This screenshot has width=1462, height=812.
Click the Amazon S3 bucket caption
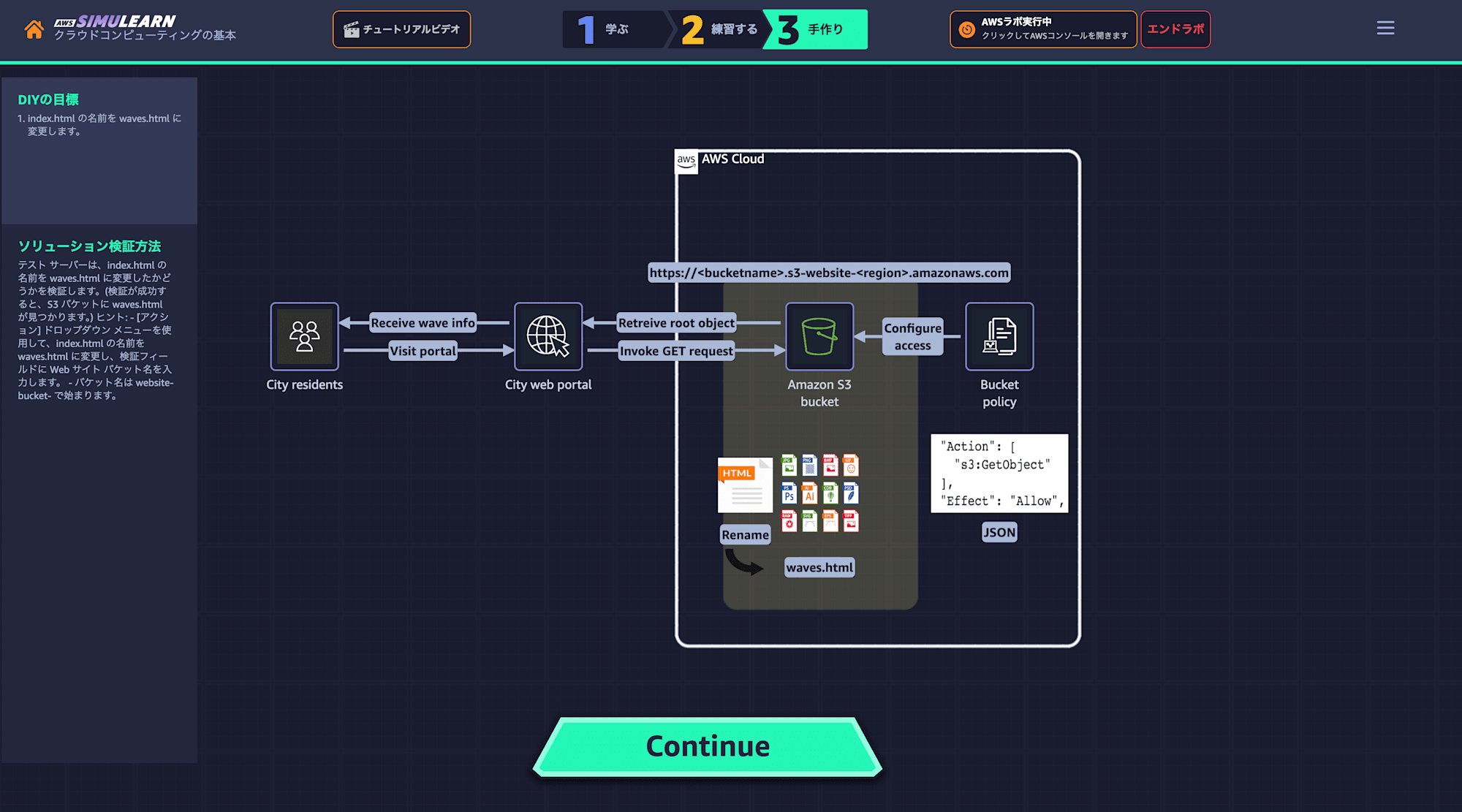819,393
